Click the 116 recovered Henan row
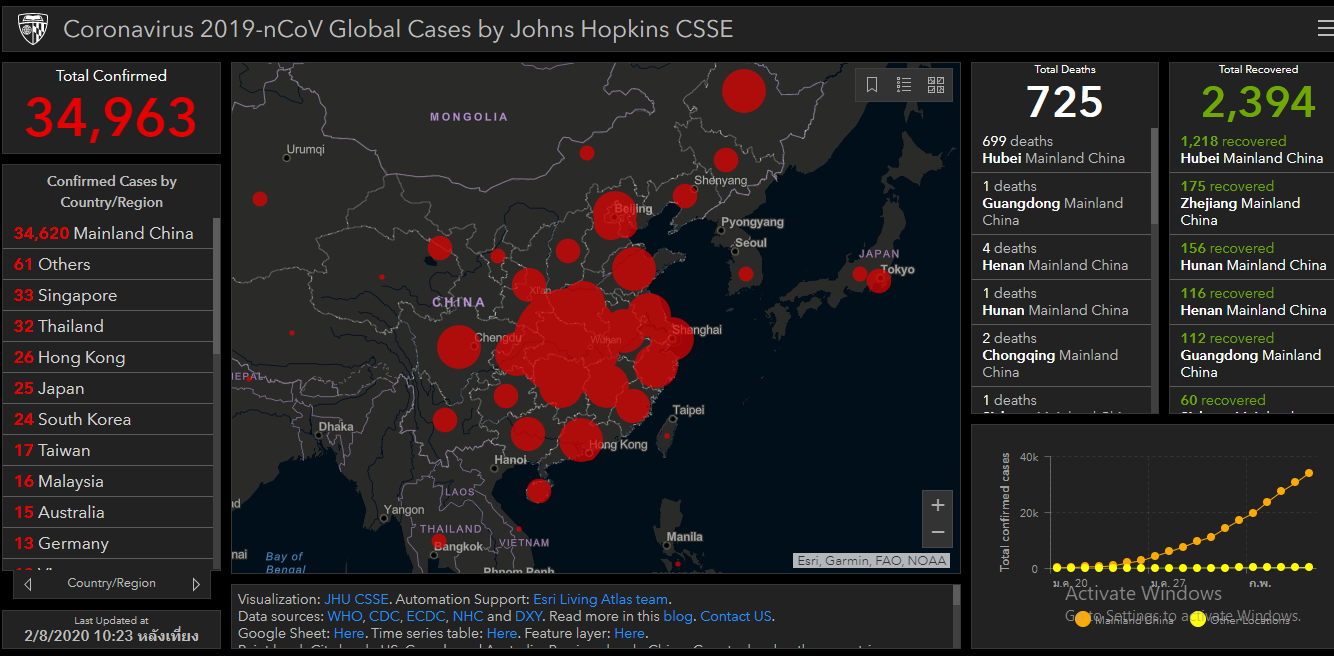1334x656 pixels. (1252, 302)
